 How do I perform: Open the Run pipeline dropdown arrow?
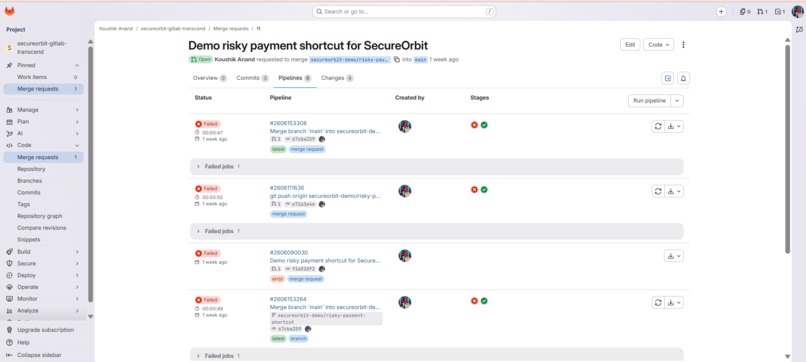pyautogui.click(x=677, y=101)
